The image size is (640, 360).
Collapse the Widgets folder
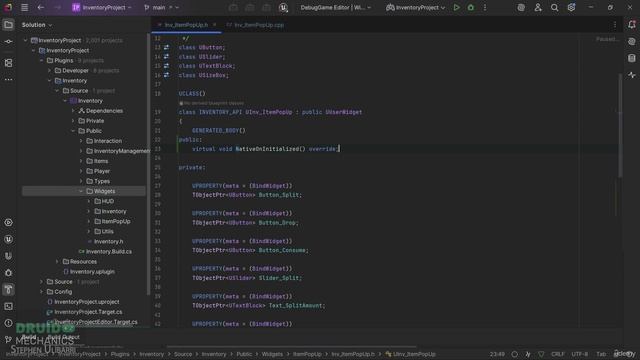tap(81, 191)
